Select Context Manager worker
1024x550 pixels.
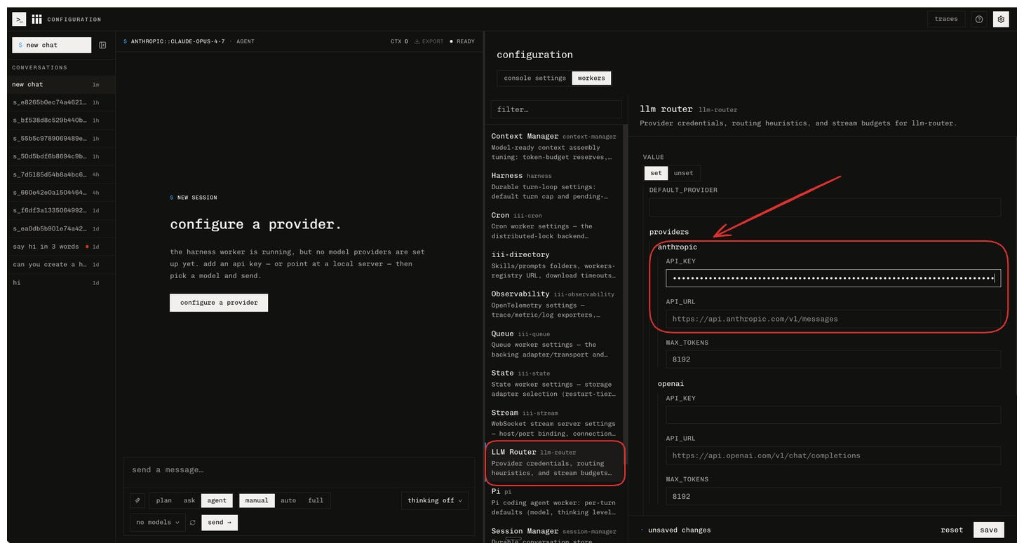click(554, 146)
